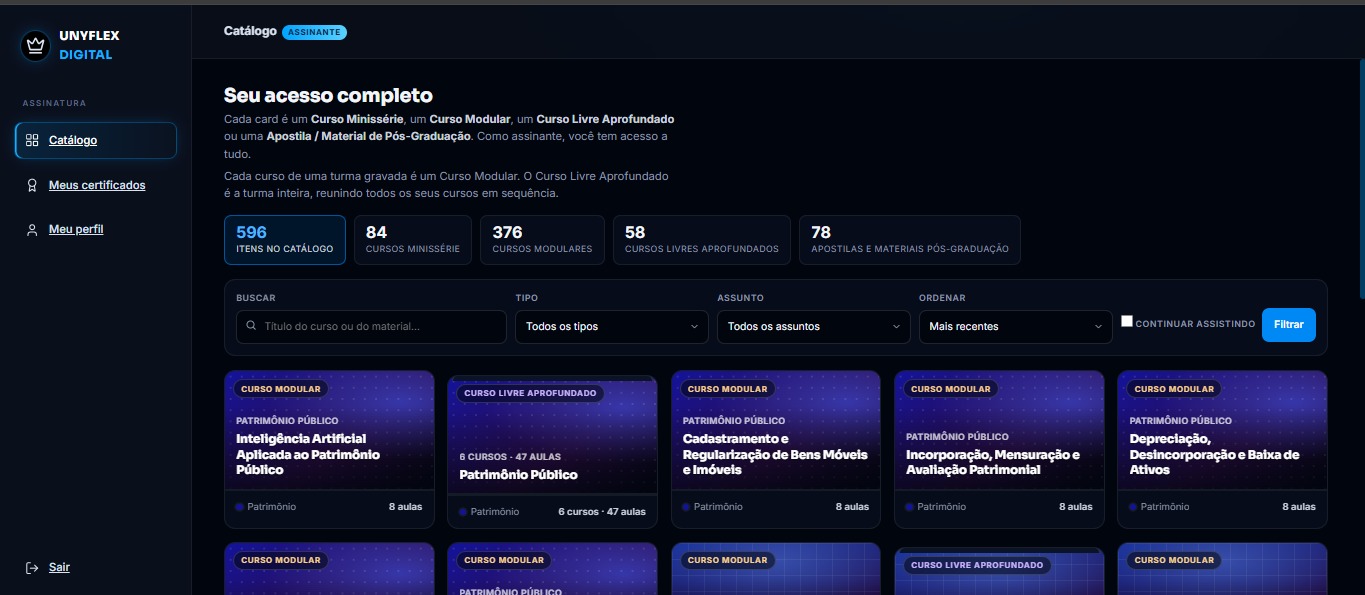Screen dimensions: 1365x595
Task: Click the Assinatura sidebar section label
Action: (x=54, y=103)
